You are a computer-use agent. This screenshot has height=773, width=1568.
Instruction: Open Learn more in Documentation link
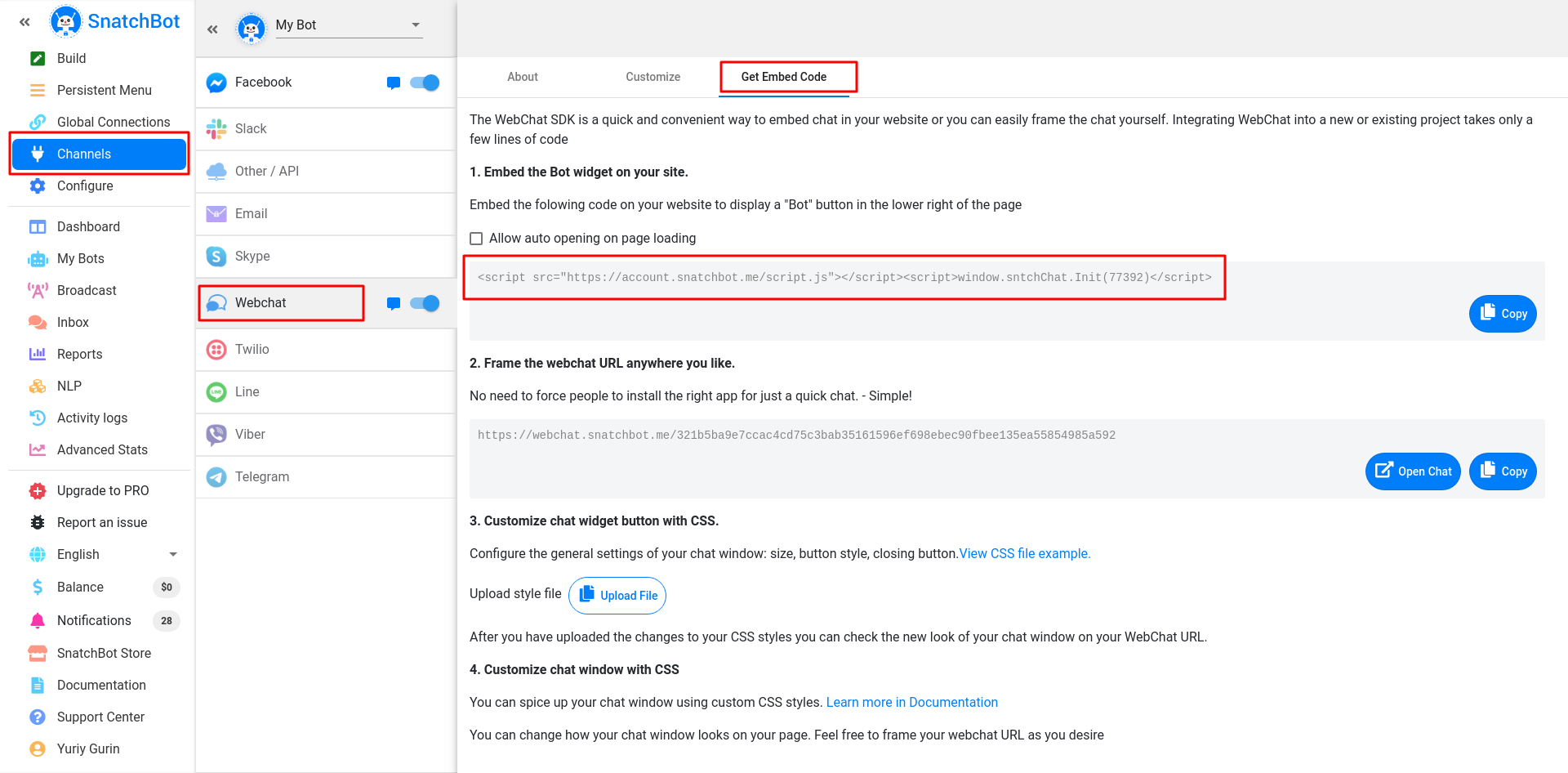912,703
